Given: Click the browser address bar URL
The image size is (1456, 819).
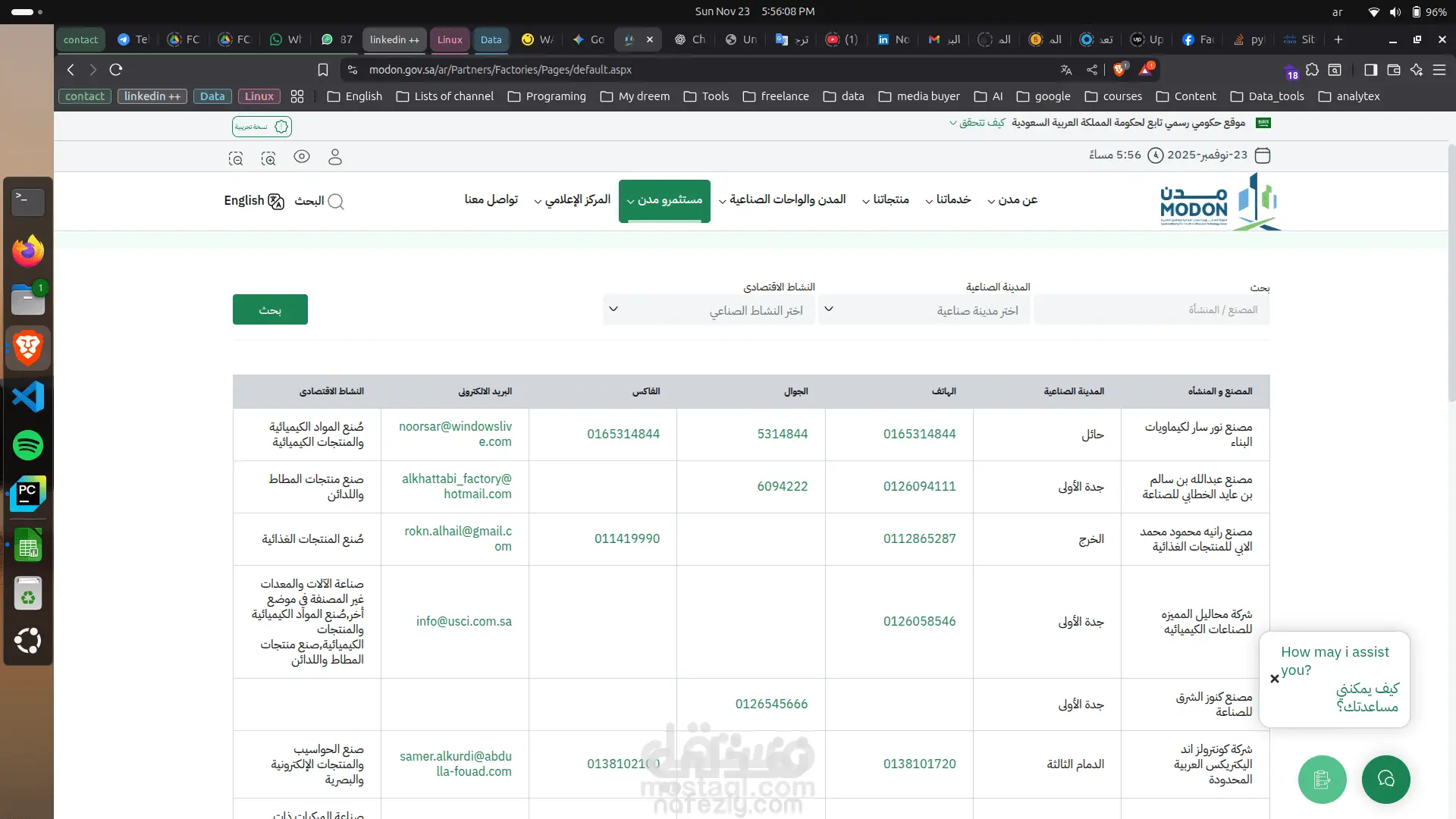Looking at the screenshot, I should tap(500, 70).
